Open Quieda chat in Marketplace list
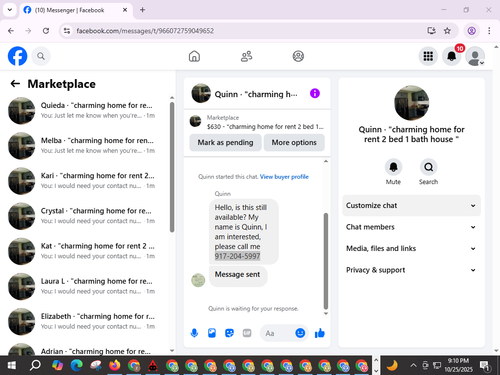The image size is (500, 375). 85,110
